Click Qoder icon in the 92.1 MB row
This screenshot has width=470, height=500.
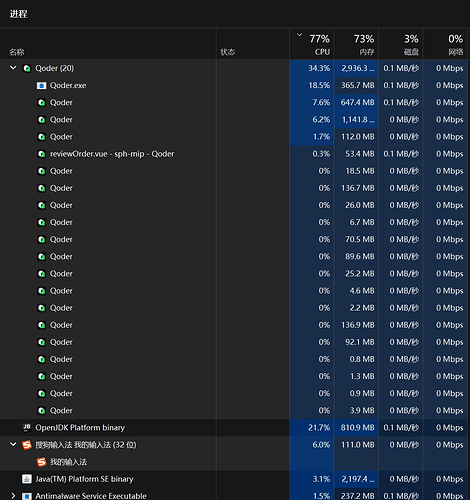tap(41, 342)
